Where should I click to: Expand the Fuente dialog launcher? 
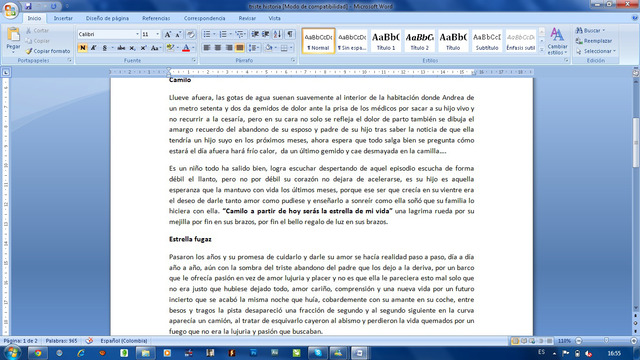[194, 60]
